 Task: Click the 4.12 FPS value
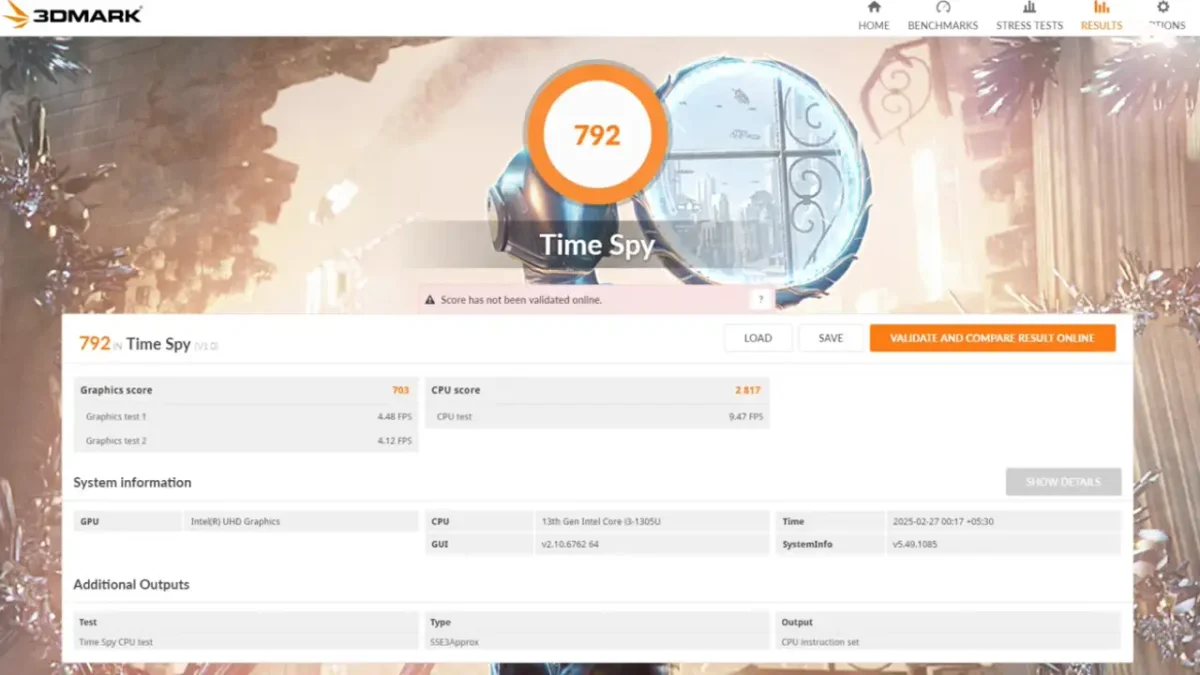394,441
